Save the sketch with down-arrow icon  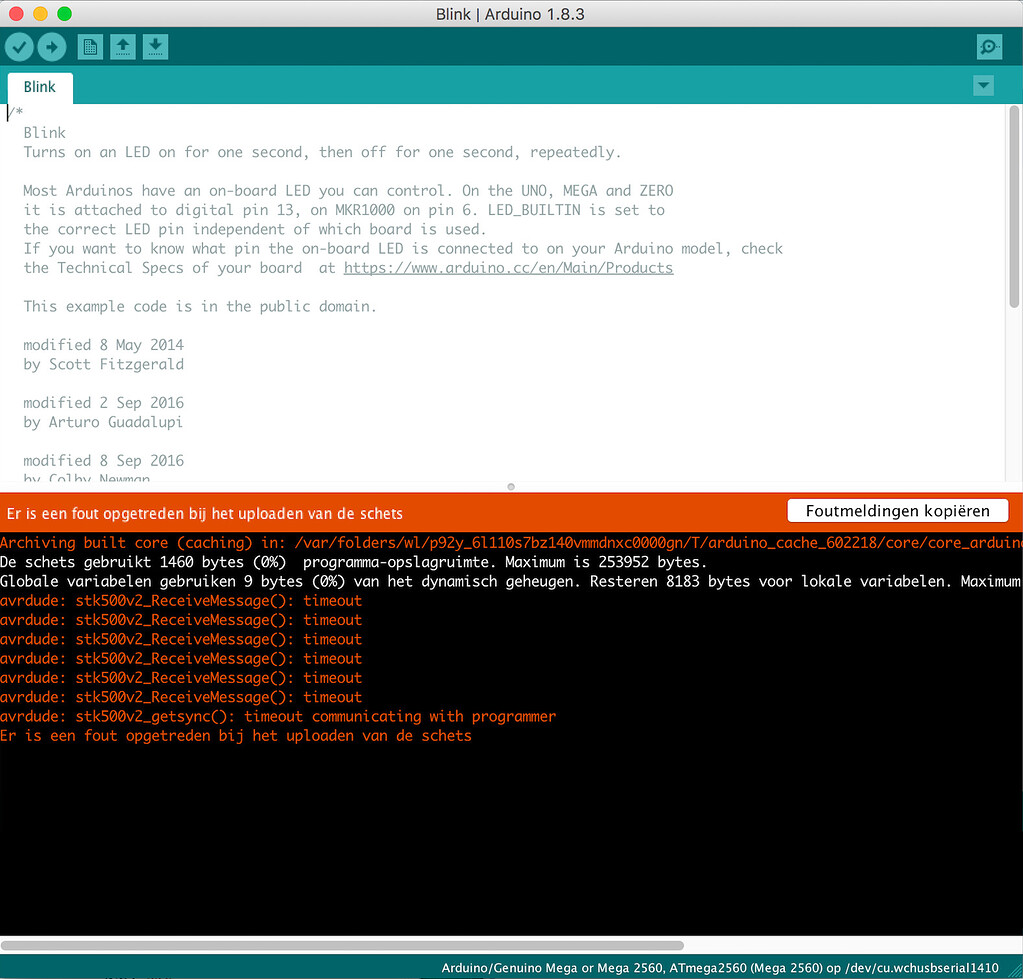click(x=155, y=47)
